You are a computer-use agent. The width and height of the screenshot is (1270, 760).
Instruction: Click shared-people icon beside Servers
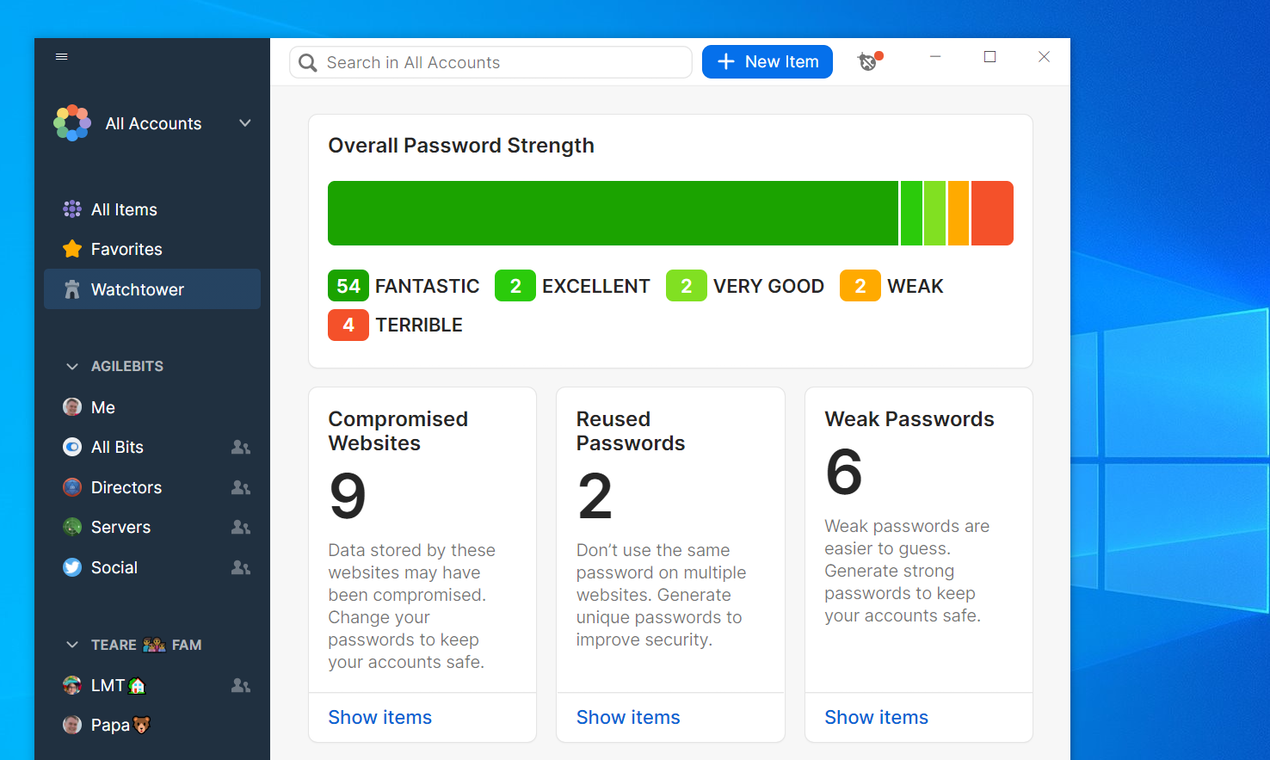click(x=240, y=527)
